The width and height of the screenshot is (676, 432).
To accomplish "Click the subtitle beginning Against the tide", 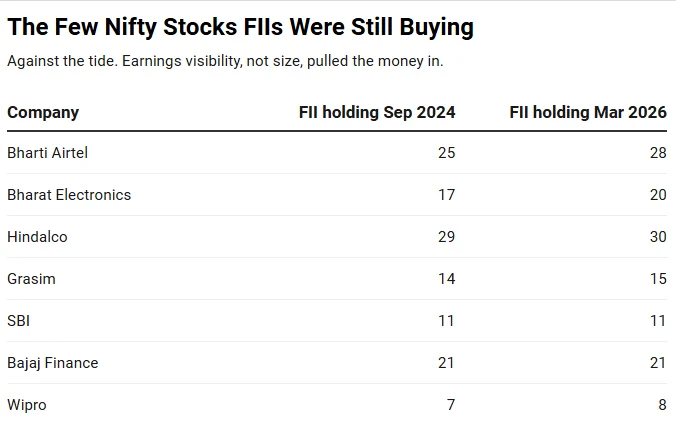I will pos(225,61).
